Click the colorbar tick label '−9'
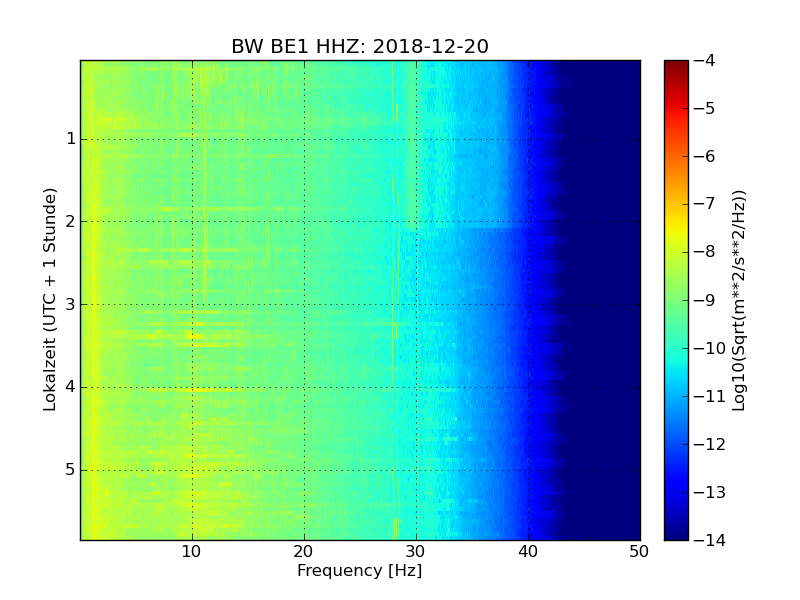 [705, 300]
